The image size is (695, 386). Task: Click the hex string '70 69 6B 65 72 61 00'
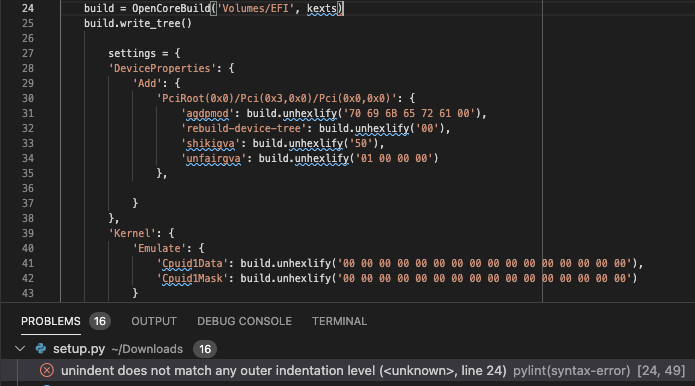[x=409, y=113]
